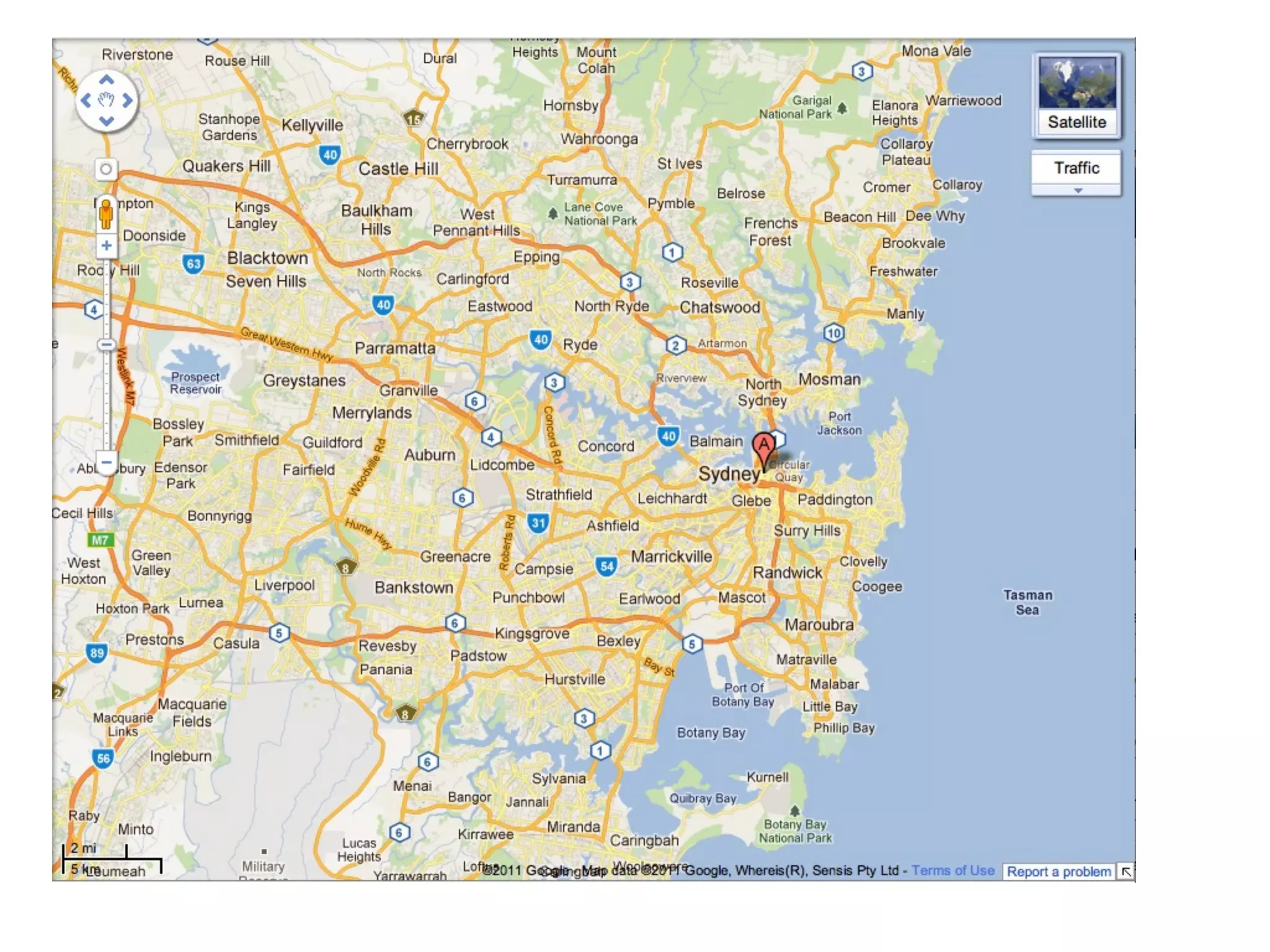Click the collapse arrow at the map's bottom-right corner
This screenshot has width=1270, height=952.
click(1126, 872)
